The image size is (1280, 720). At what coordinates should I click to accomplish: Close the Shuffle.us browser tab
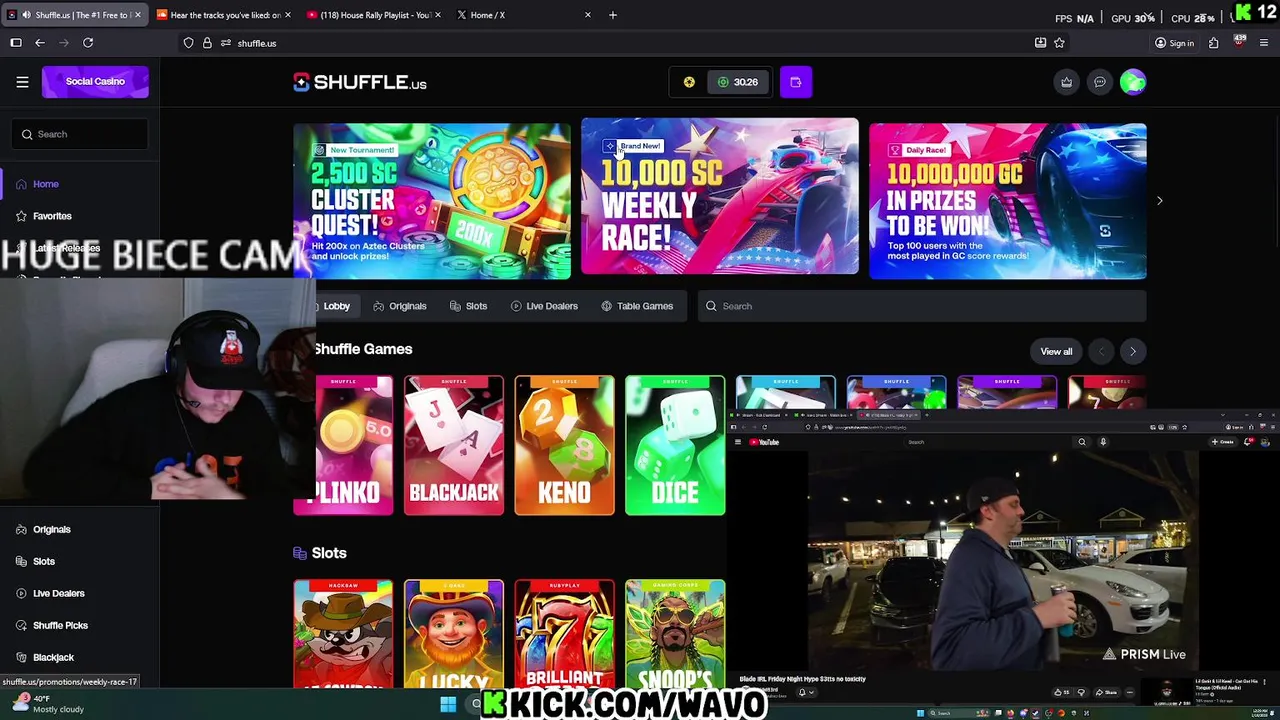pos(138,15)
